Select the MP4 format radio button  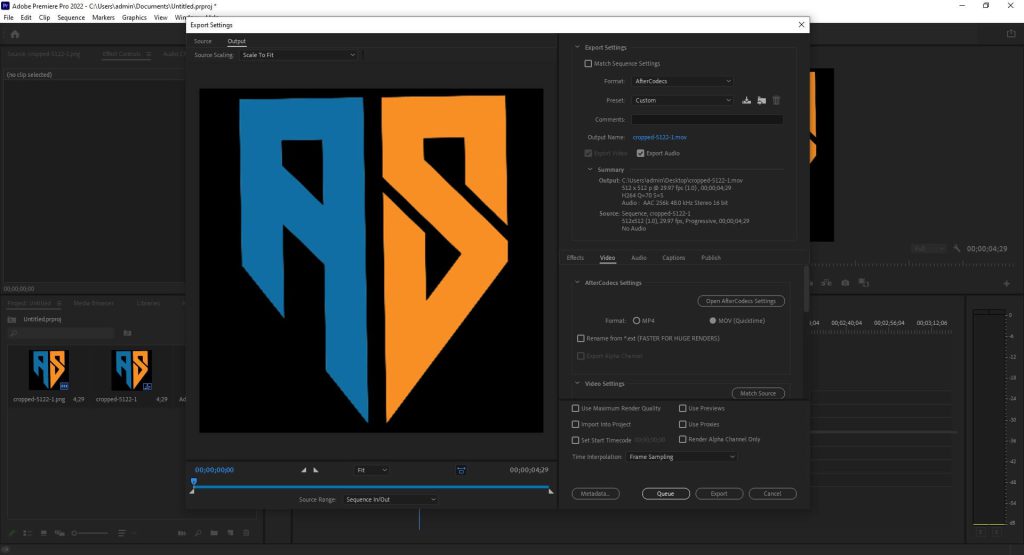(636, 321)
